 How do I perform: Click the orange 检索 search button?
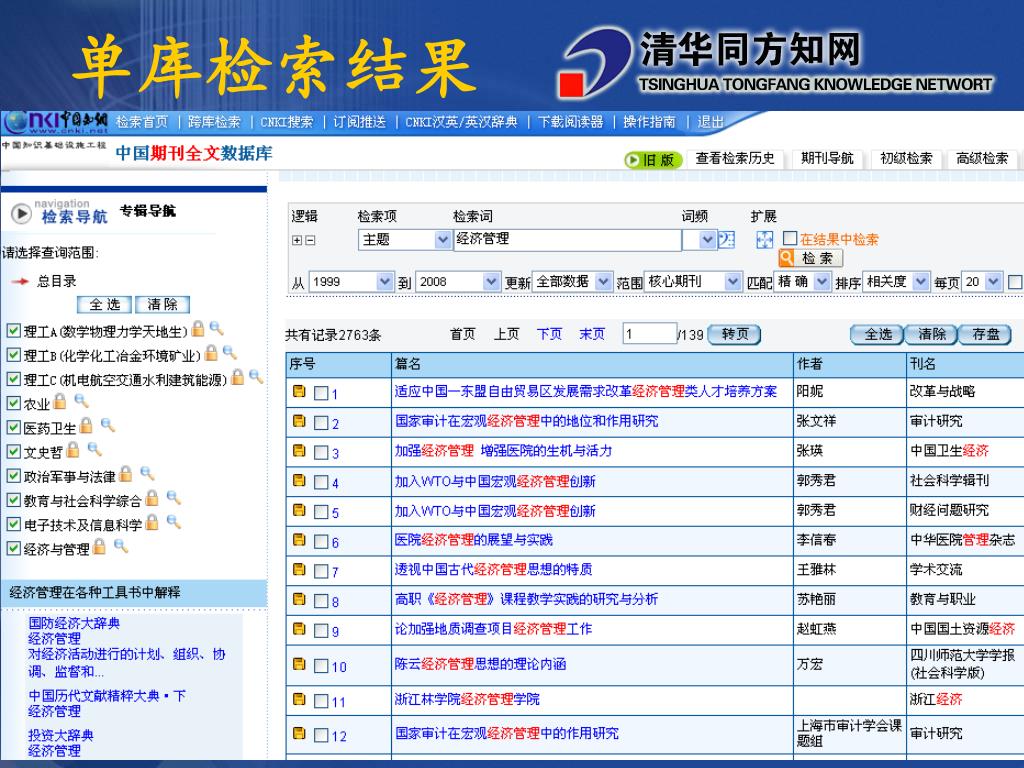[x=810, y=259]
